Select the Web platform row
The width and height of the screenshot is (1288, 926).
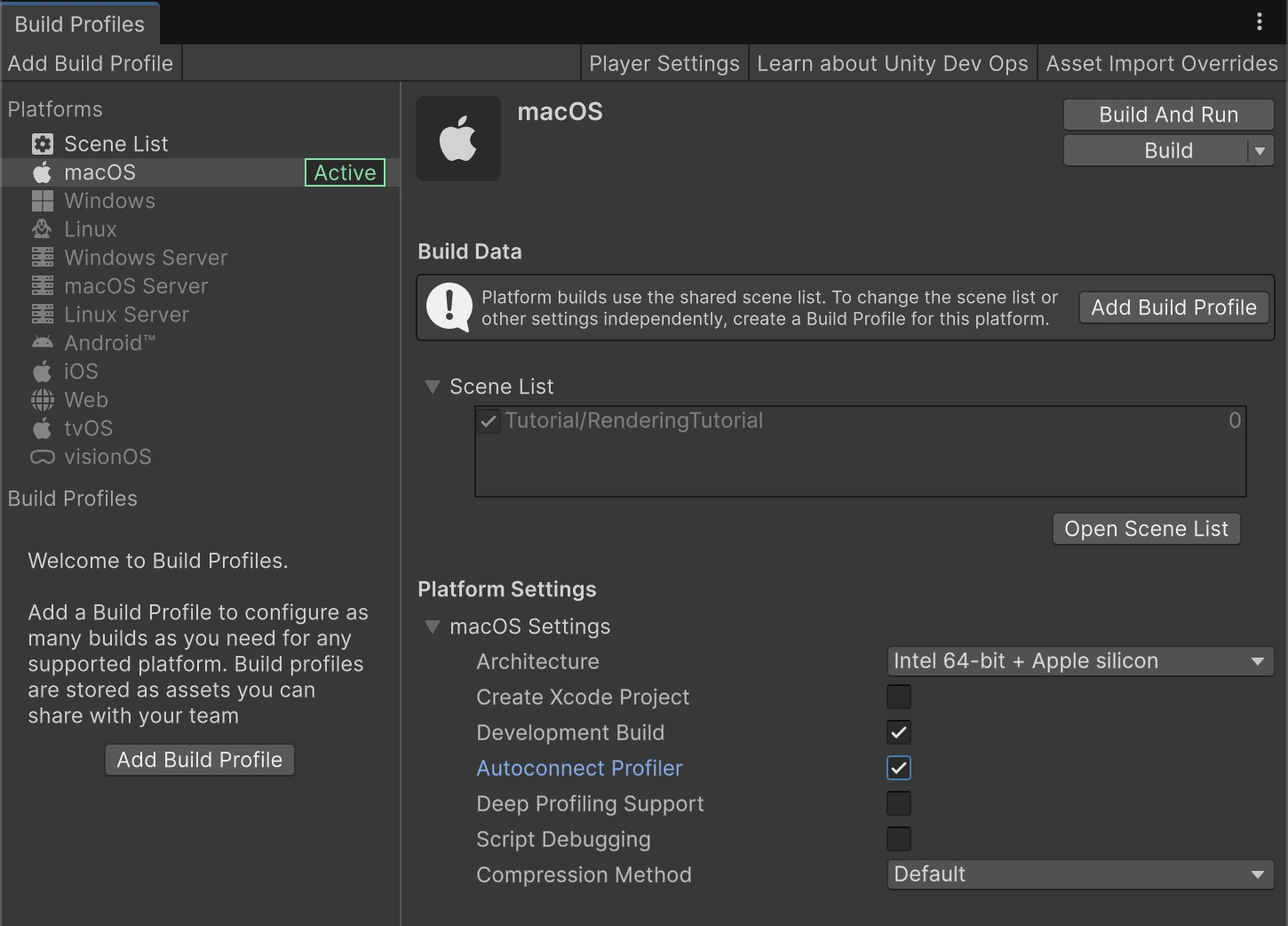point(201,400)
